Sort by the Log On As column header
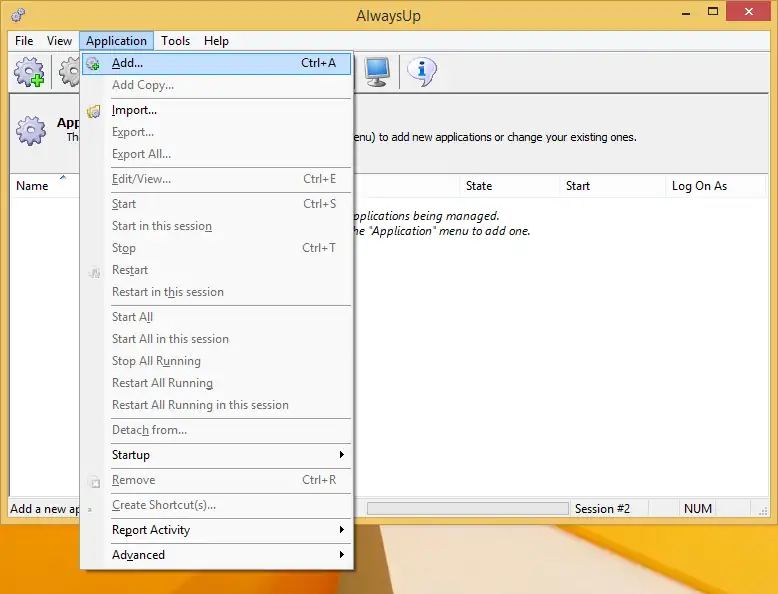The width and height of the screenshot is (778, 594). (x=716, y=186)
